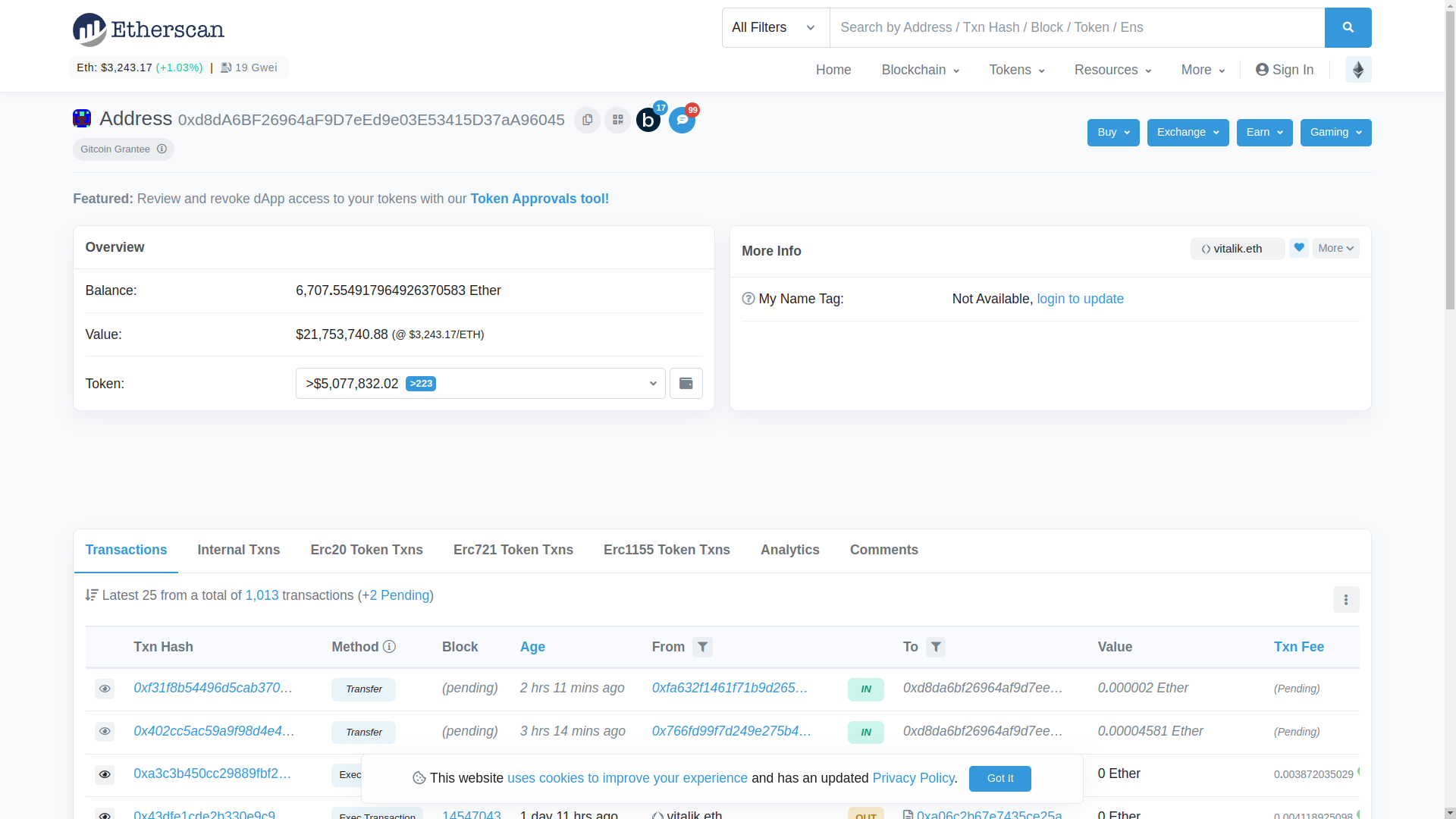The image size is (1456, 819).
Task: Filter the To column
Action: click(936, 647)
